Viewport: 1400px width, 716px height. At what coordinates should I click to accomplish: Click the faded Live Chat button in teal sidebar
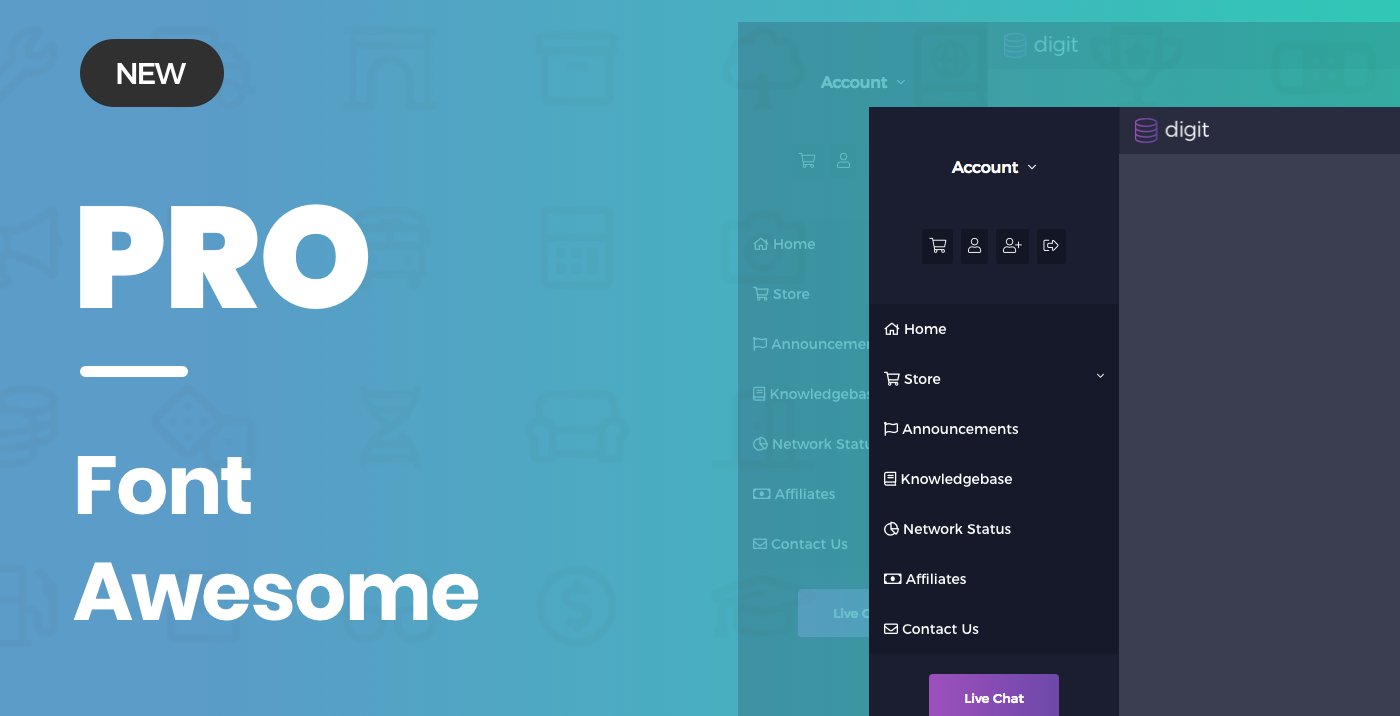[x=834, y=613]
